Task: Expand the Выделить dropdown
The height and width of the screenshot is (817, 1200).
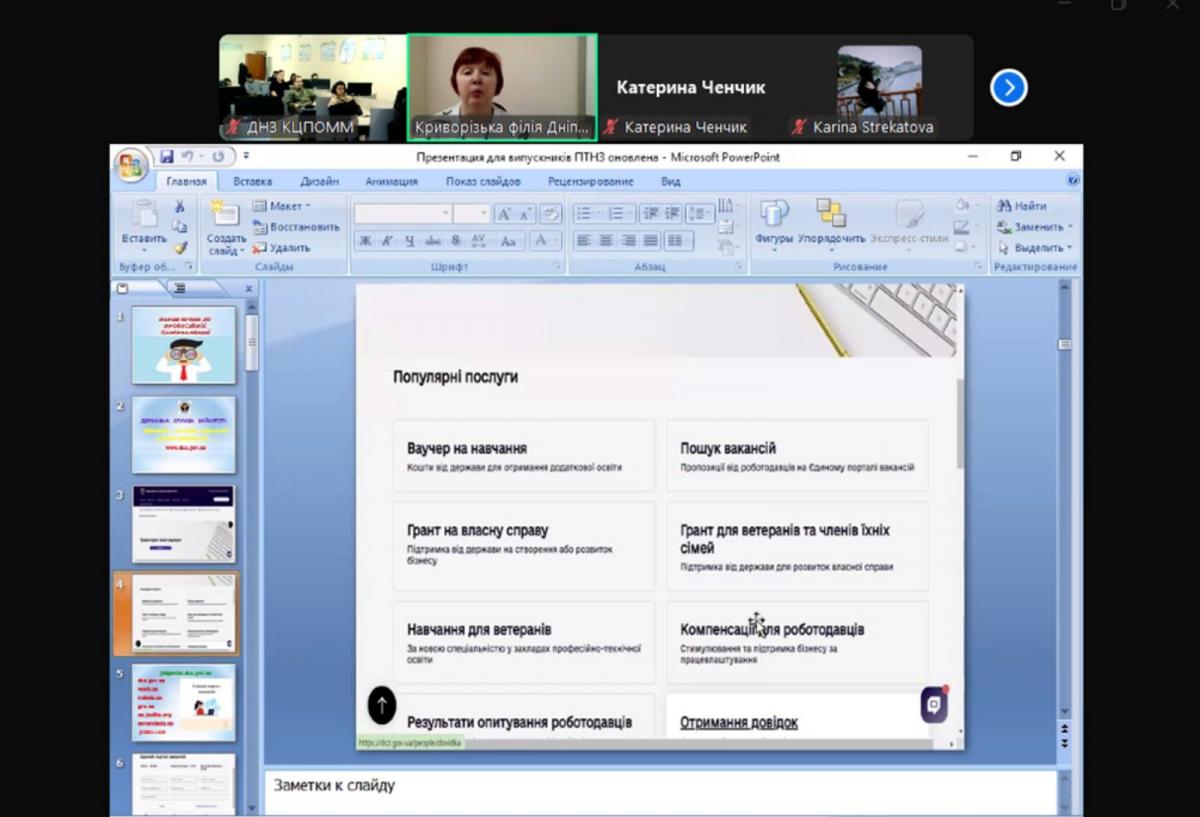Action: pos(1036,248)
